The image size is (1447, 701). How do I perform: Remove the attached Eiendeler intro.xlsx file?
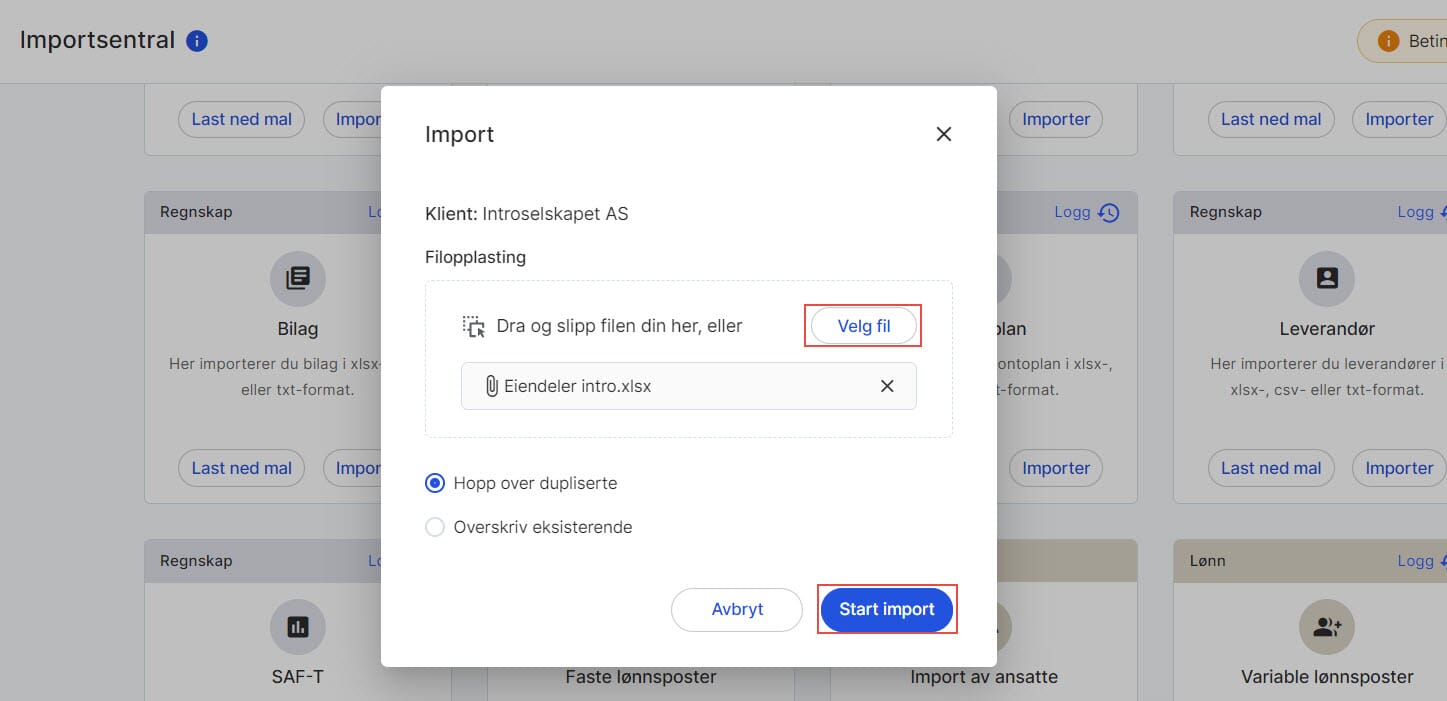tap(887, 386)
